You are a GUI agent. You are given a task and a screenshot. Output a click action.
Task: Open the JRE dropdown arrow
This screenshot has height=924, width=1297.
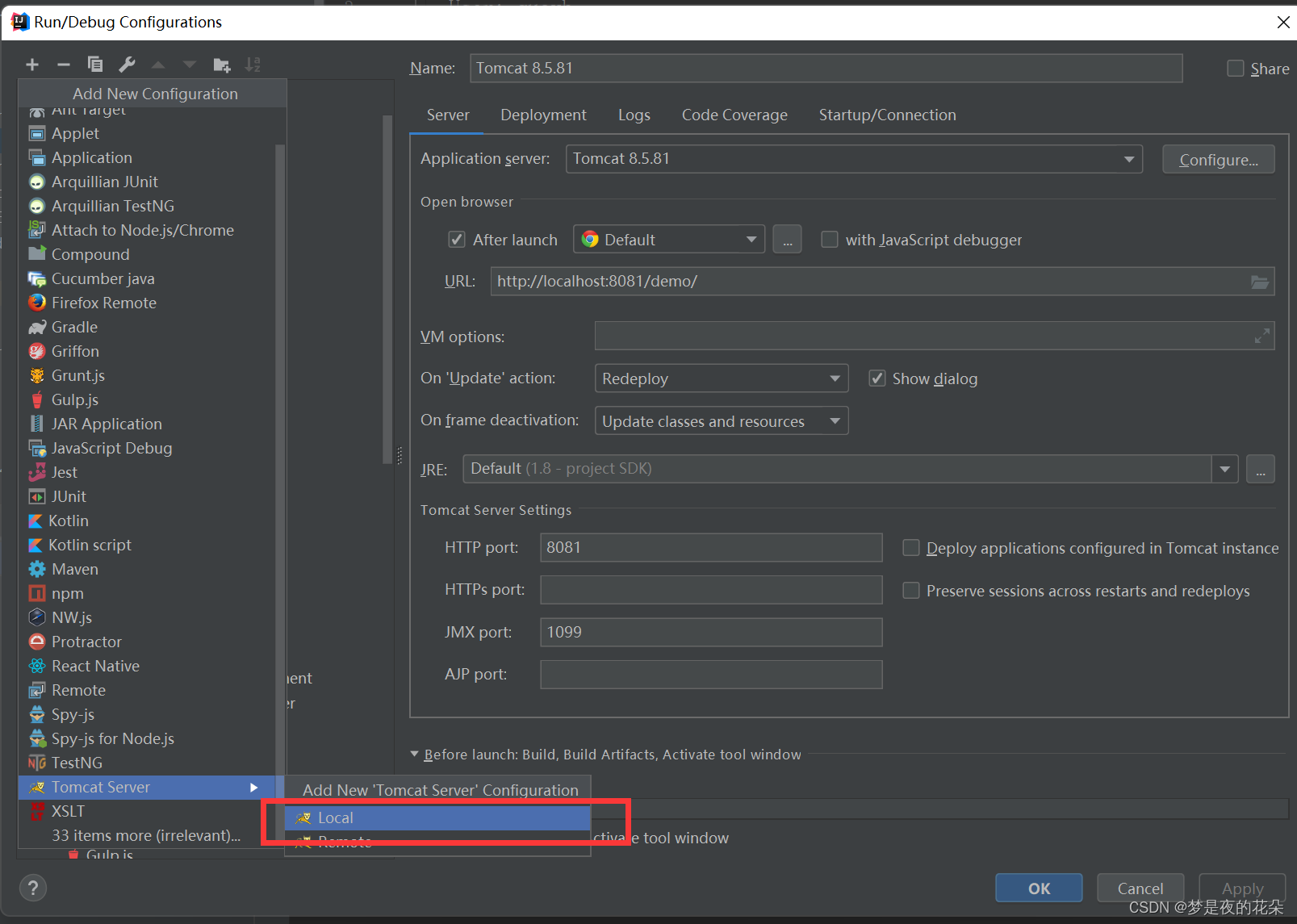click(x=1225, y=469)
